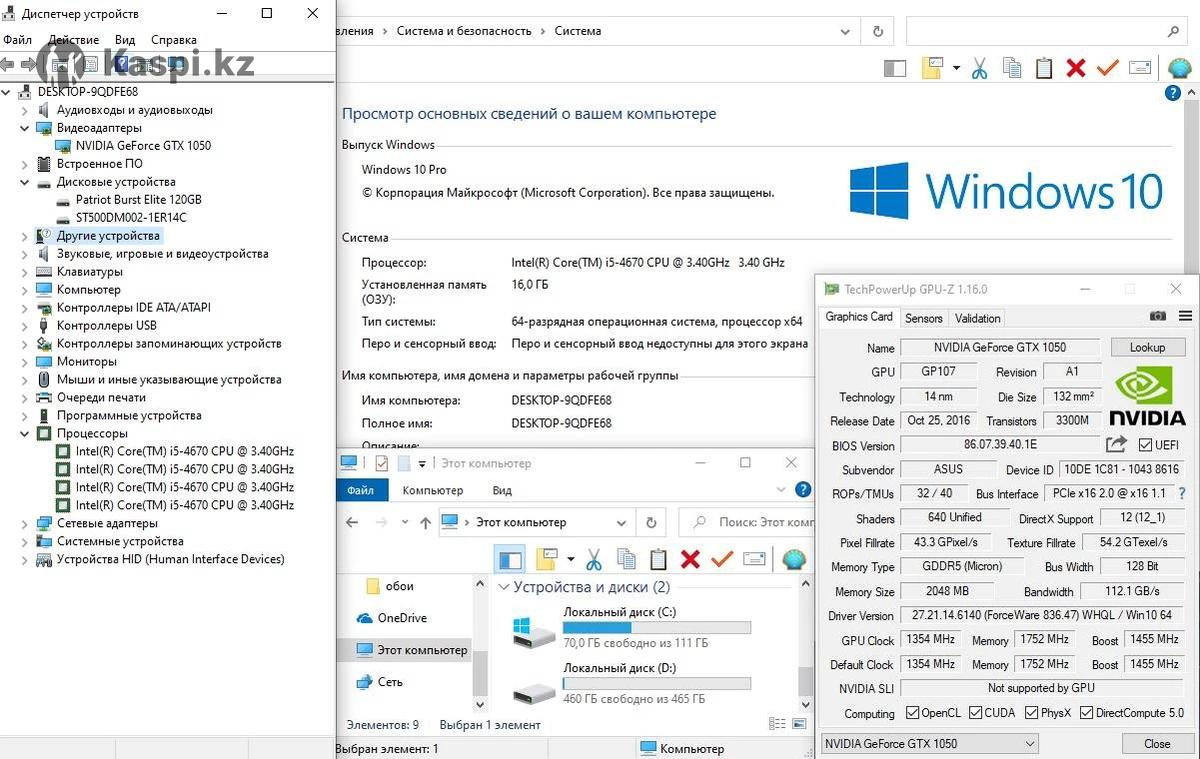Select the ST500DM002-1ER14C disk in Device Manager
Image resolution: width=1200 pixels, height=759 pixels.
131,218
